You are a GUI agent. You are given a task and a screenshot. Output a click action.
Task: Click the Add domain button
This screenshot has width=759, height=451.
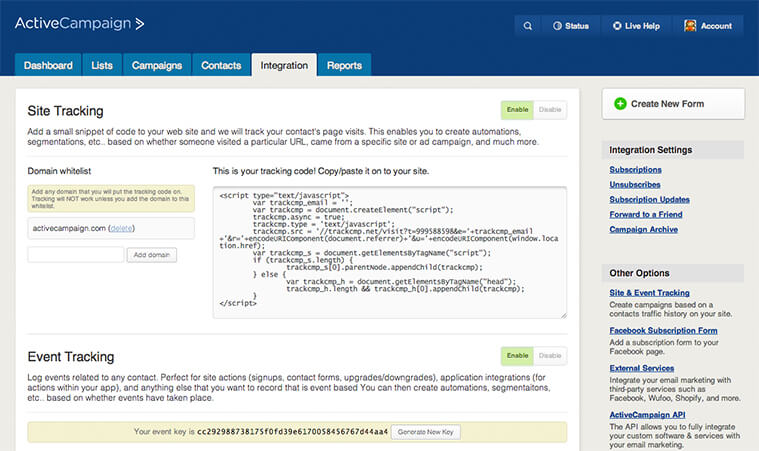pos(152,255)
